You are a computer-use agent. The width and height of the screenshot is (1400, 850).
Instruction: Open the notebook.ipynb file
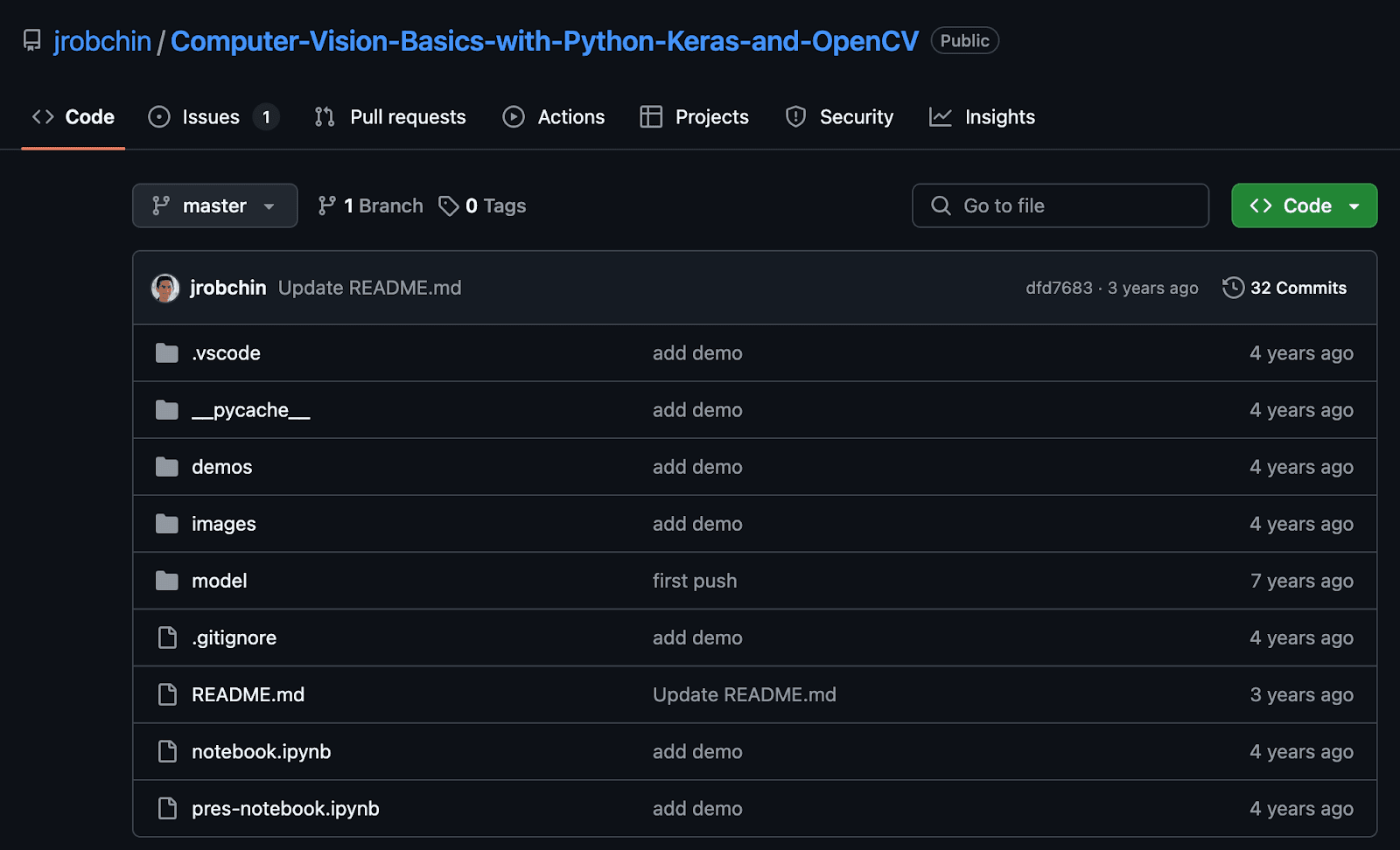pos(262,751)
